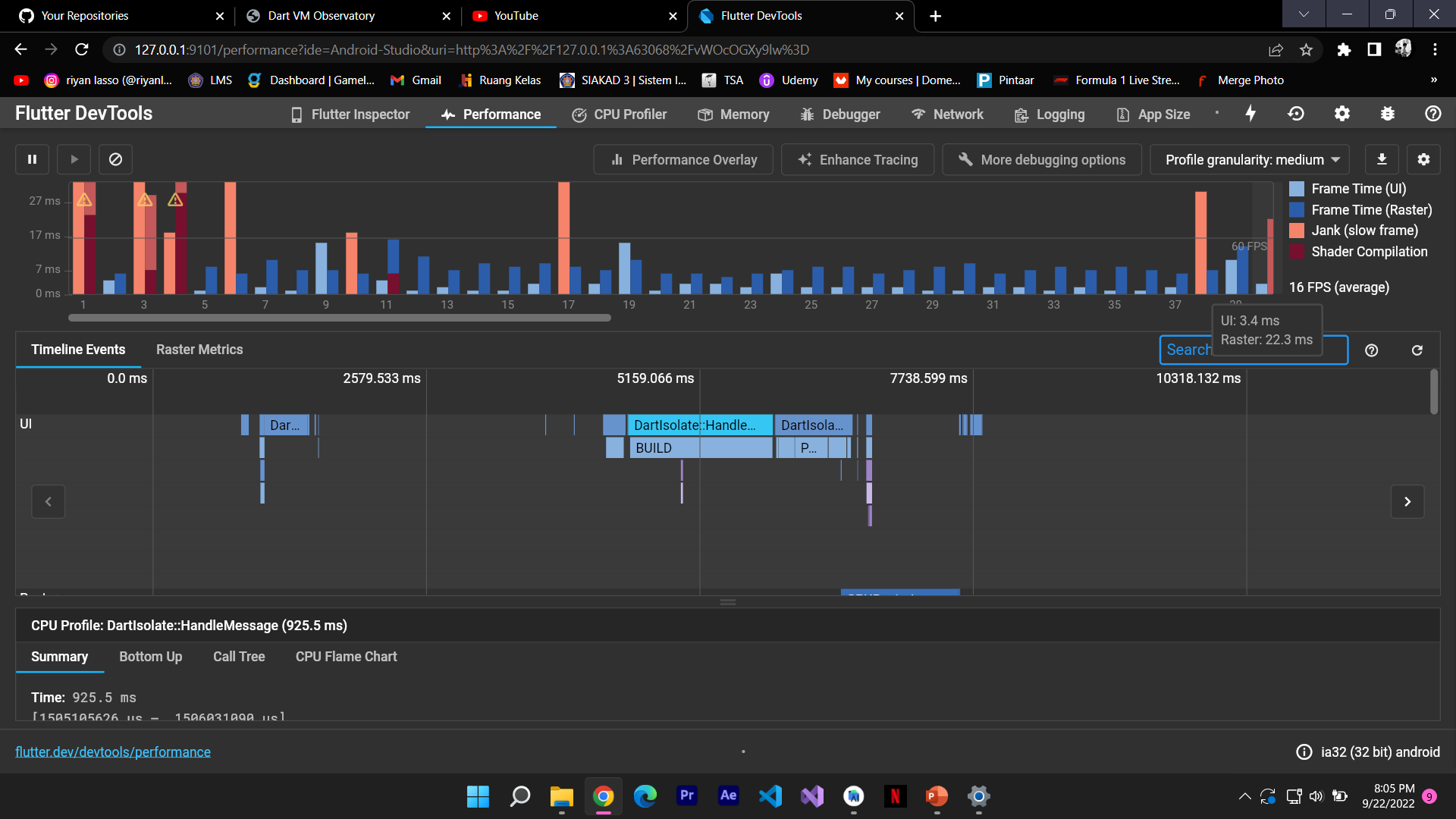Screen dimensions: 1456x819
Task: Click the frames chart horizontal scrollbar
Action: coord(339,318)
